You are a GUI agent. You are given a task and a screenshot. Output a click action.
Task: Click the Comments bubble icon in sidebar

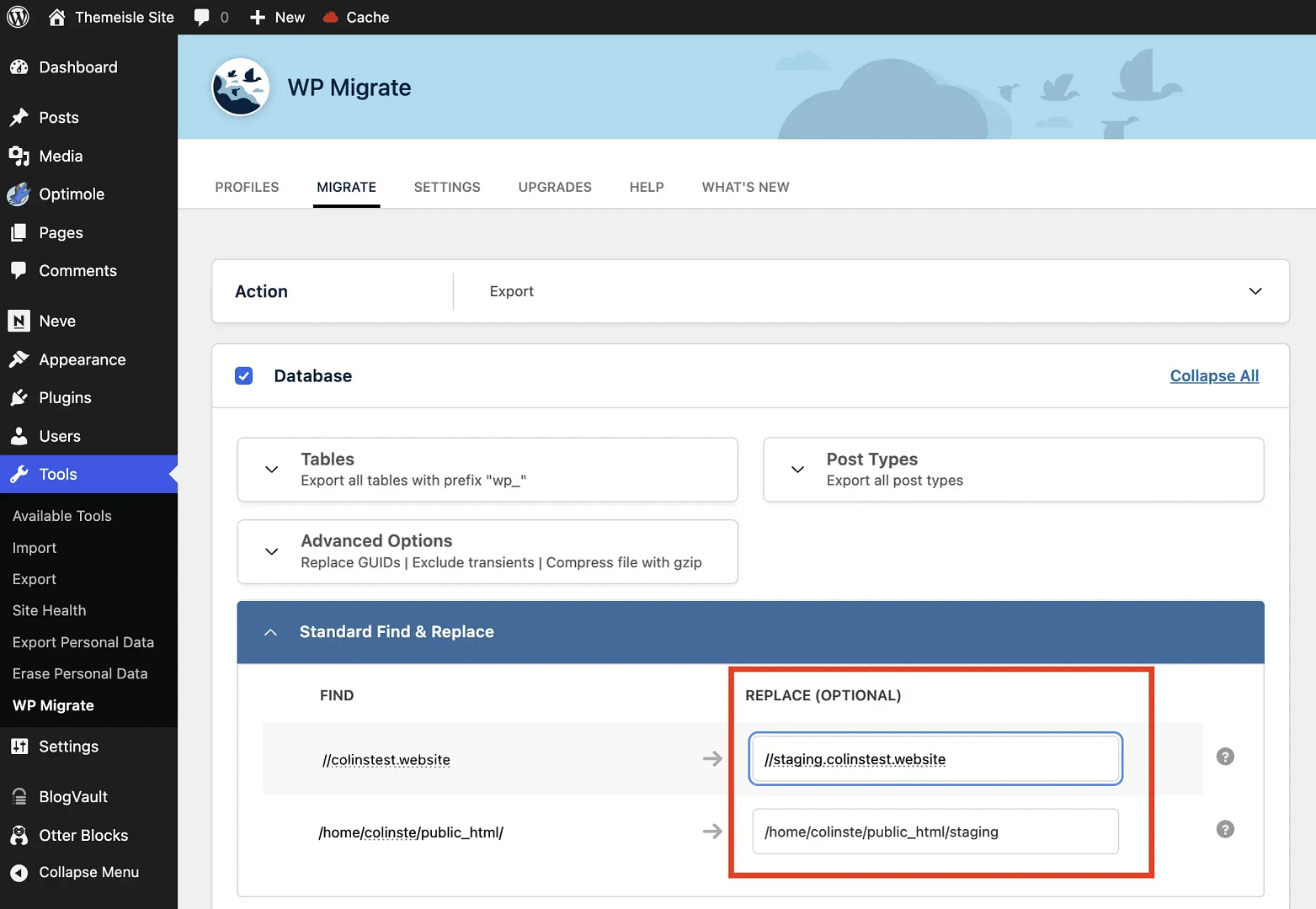(19, 270)
